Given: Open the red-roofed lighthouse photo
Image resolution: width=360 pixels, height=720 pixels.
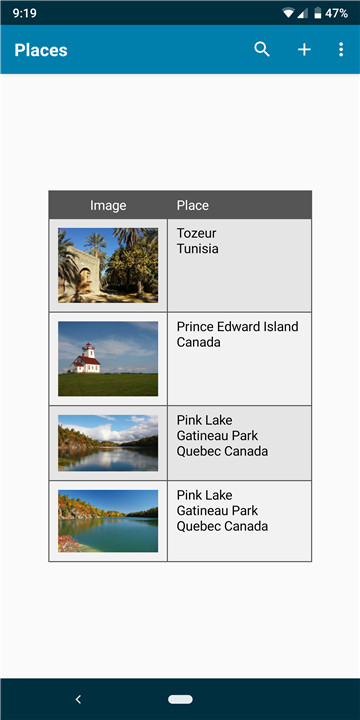Looking at the screenshot, I should pos(108,359).
